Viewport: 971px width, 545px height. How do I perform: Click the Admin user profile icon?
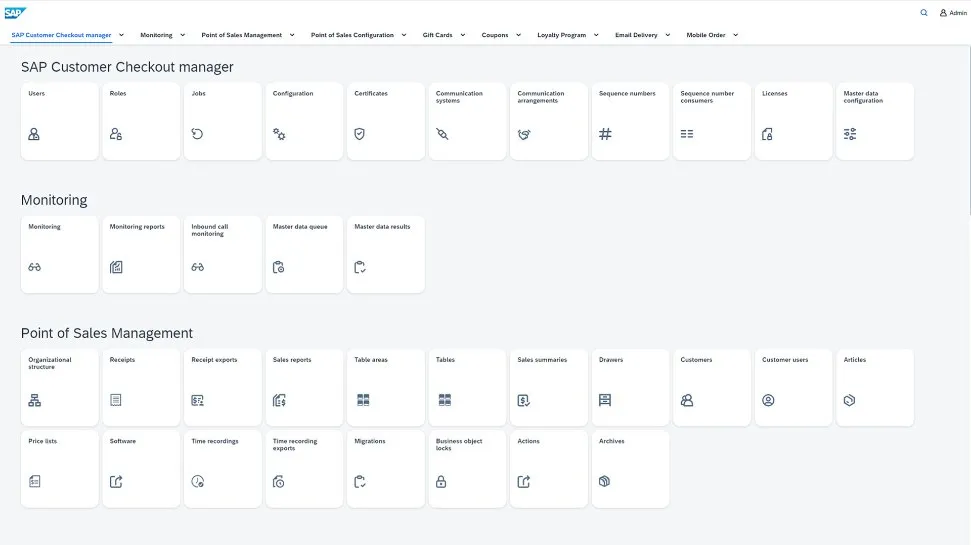point(943,13)
